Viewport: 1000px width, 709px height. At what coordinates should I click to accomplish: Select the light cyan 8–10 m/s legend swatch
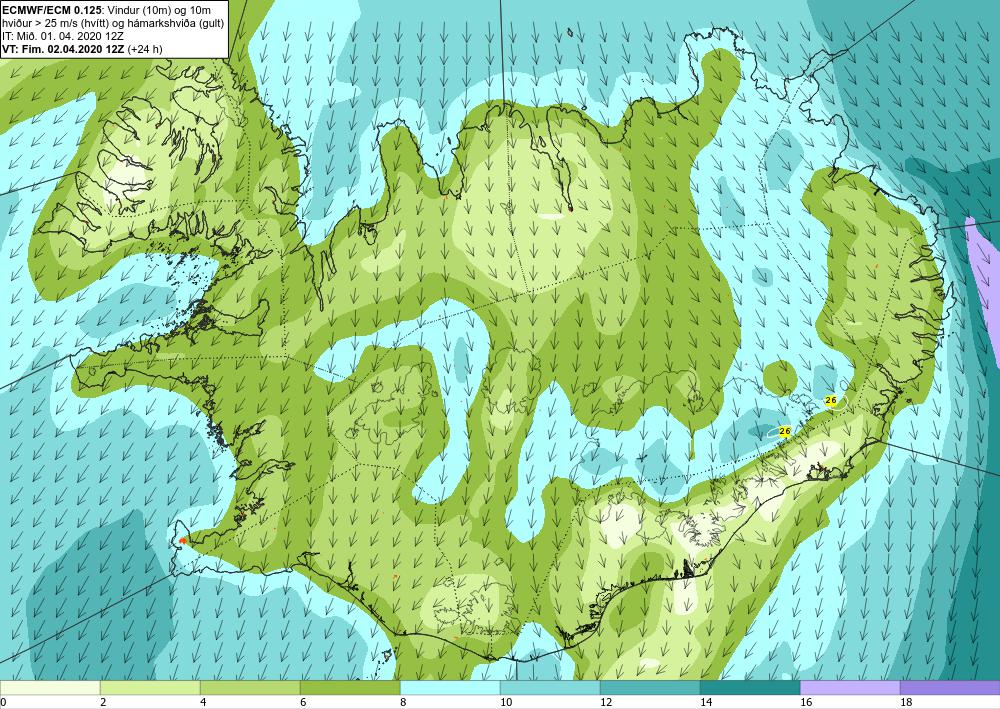tap(450, 688)
